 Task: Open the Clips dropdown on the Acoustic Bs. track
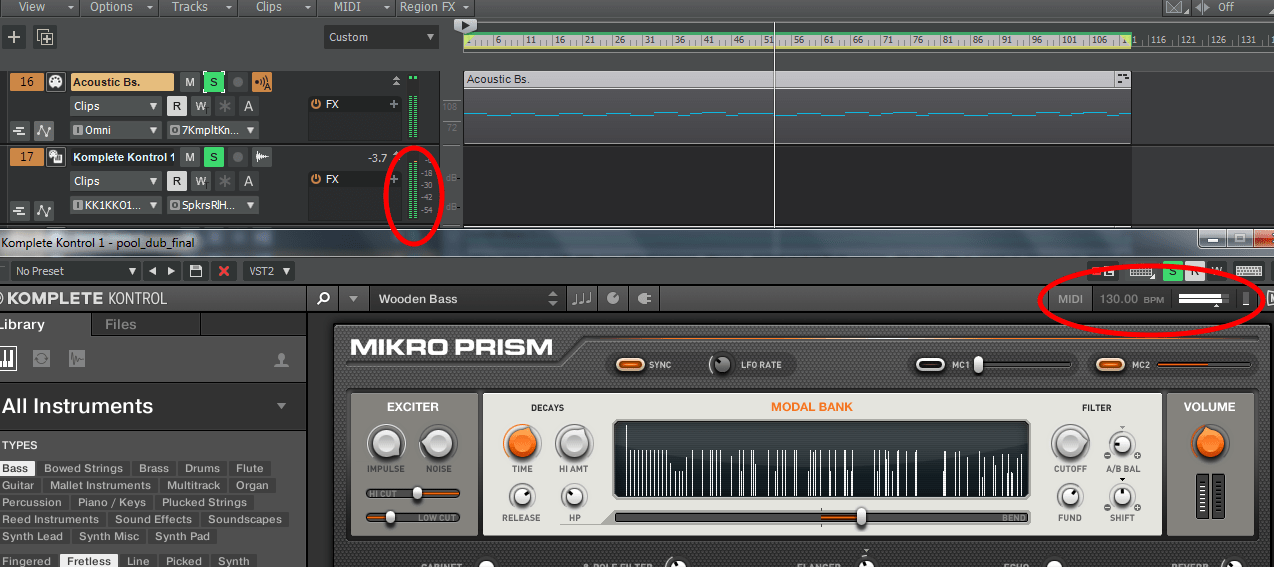(115, 106)
